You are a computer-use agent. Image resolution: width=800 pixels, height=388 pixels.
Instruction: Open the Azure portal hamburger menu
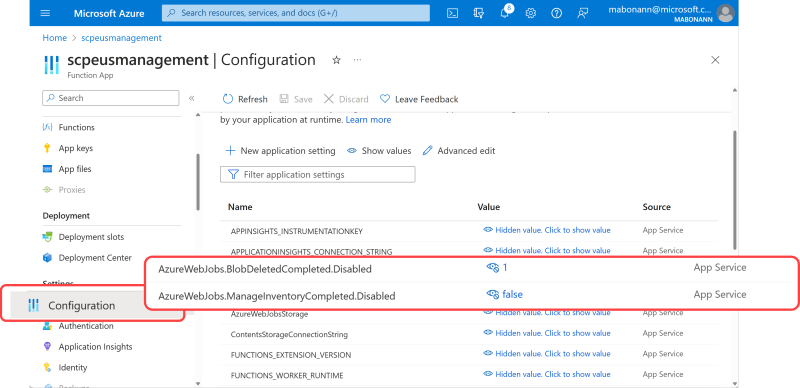45,13
